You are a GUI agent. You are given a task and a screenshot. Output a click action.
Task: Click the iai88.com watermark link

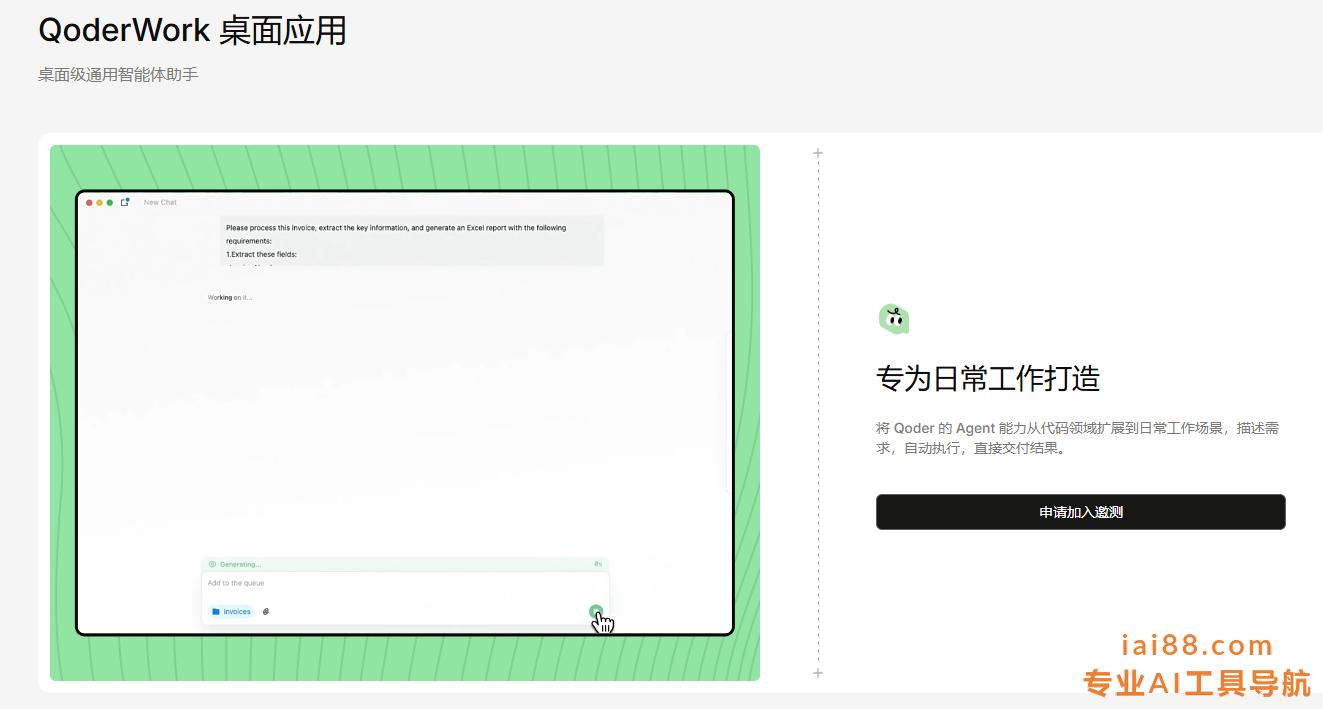[x=1197, y=645]
